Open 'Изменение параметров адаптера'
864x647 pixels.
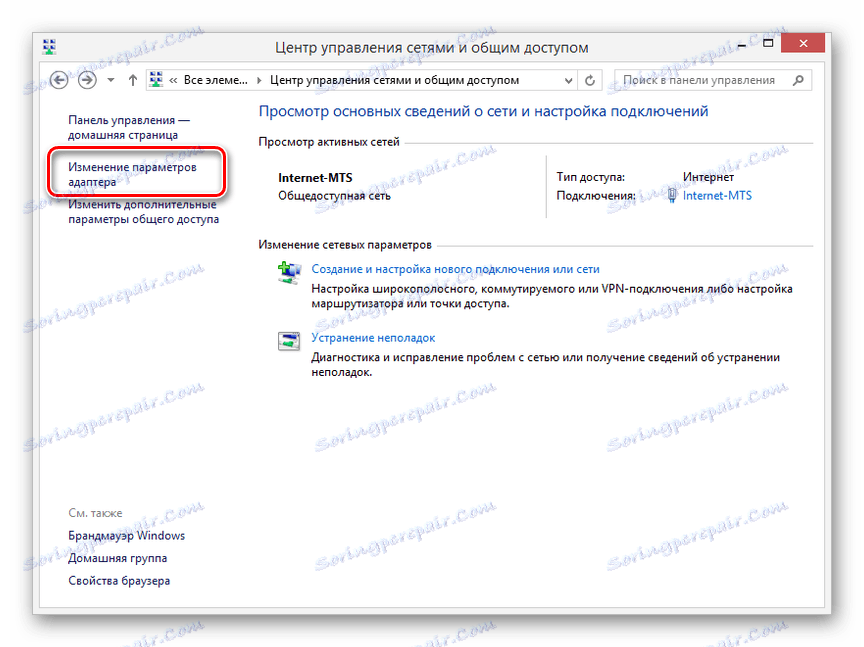pyautogui.click(x=132, y=174)
